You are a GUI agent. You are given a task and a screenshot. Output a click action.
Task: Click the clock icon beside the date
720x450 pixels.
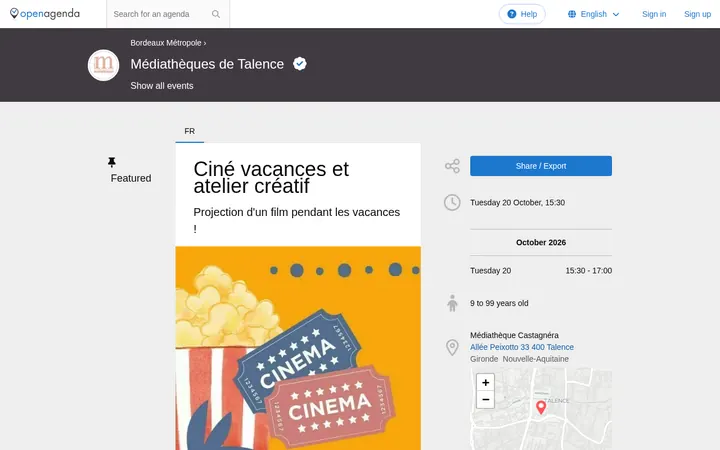click(x=452, y=202)
